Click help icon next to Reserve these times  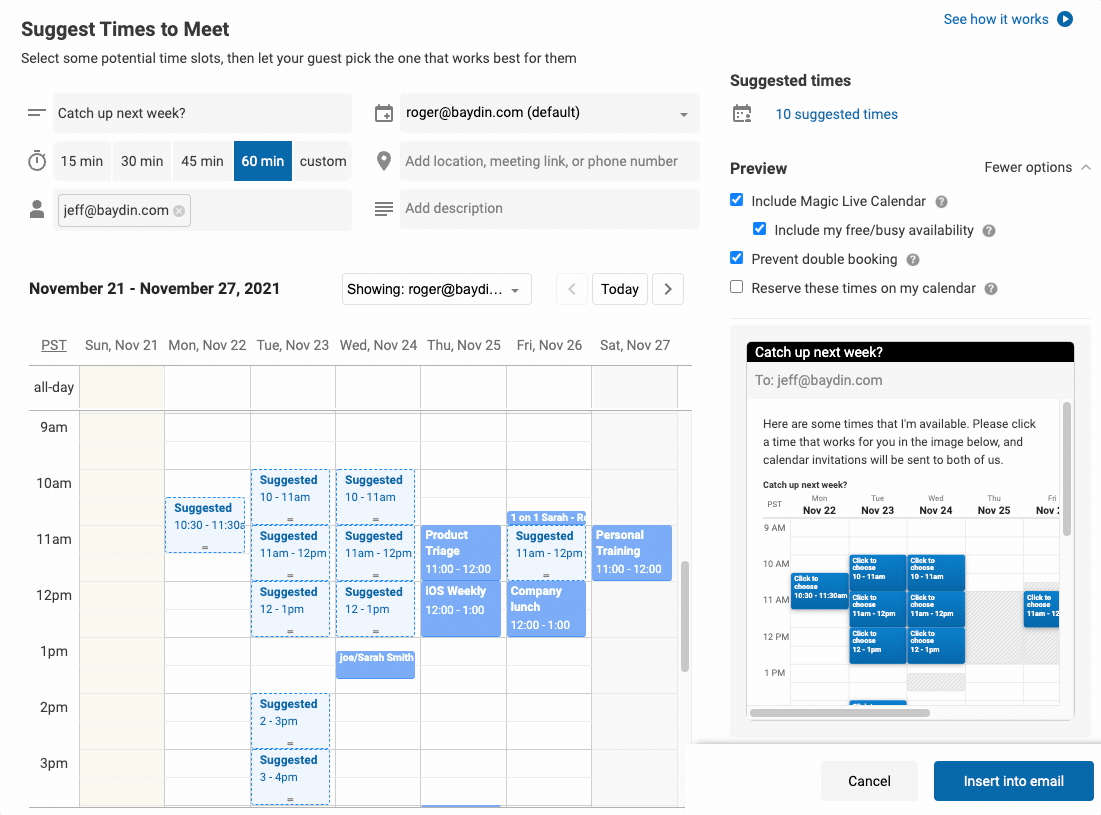pyautogui.click(x=991, y=289)
